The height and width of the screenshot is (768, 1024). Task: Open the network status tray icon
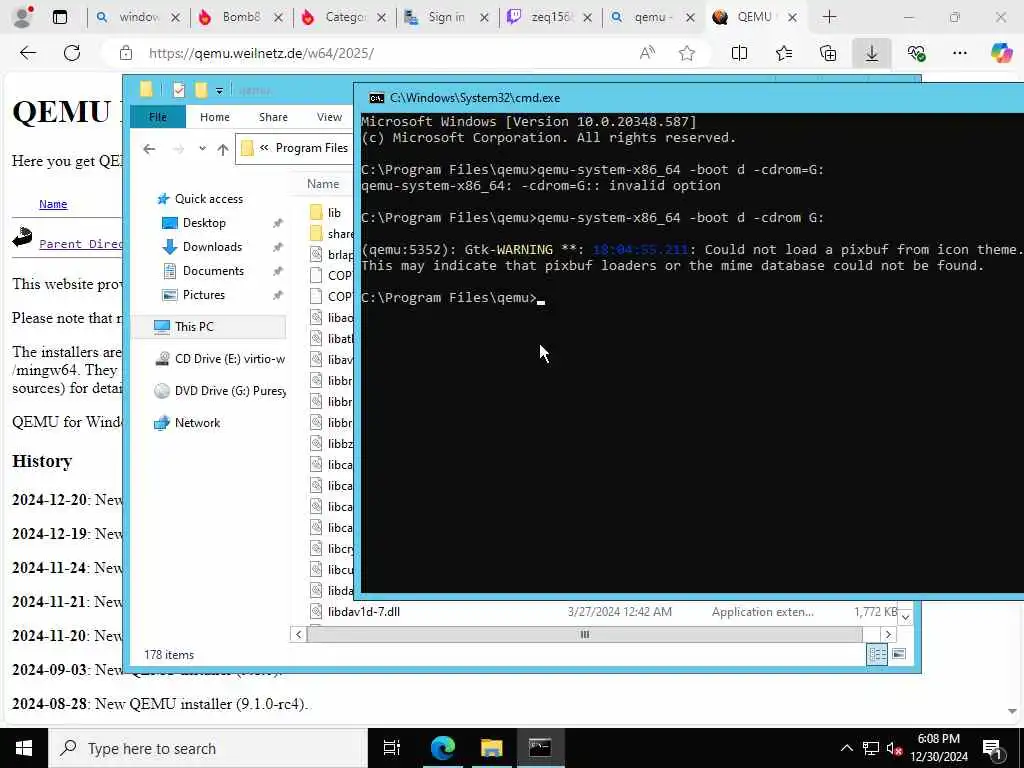(871, 749)
